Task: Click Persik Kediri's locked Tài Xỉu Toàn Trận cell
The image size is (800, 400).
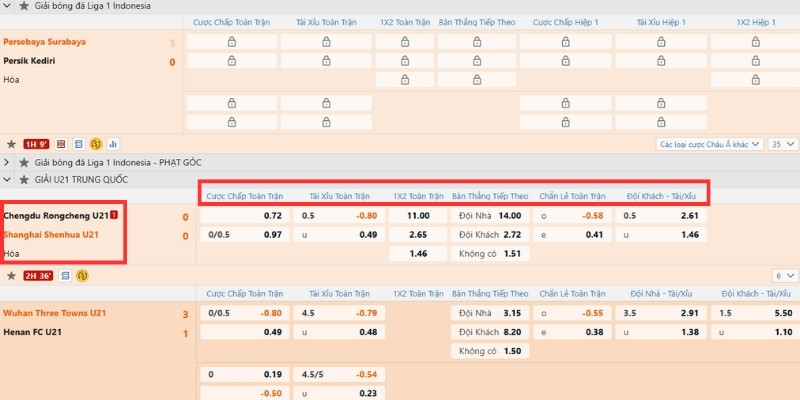Action: click(x=326, y=61)
